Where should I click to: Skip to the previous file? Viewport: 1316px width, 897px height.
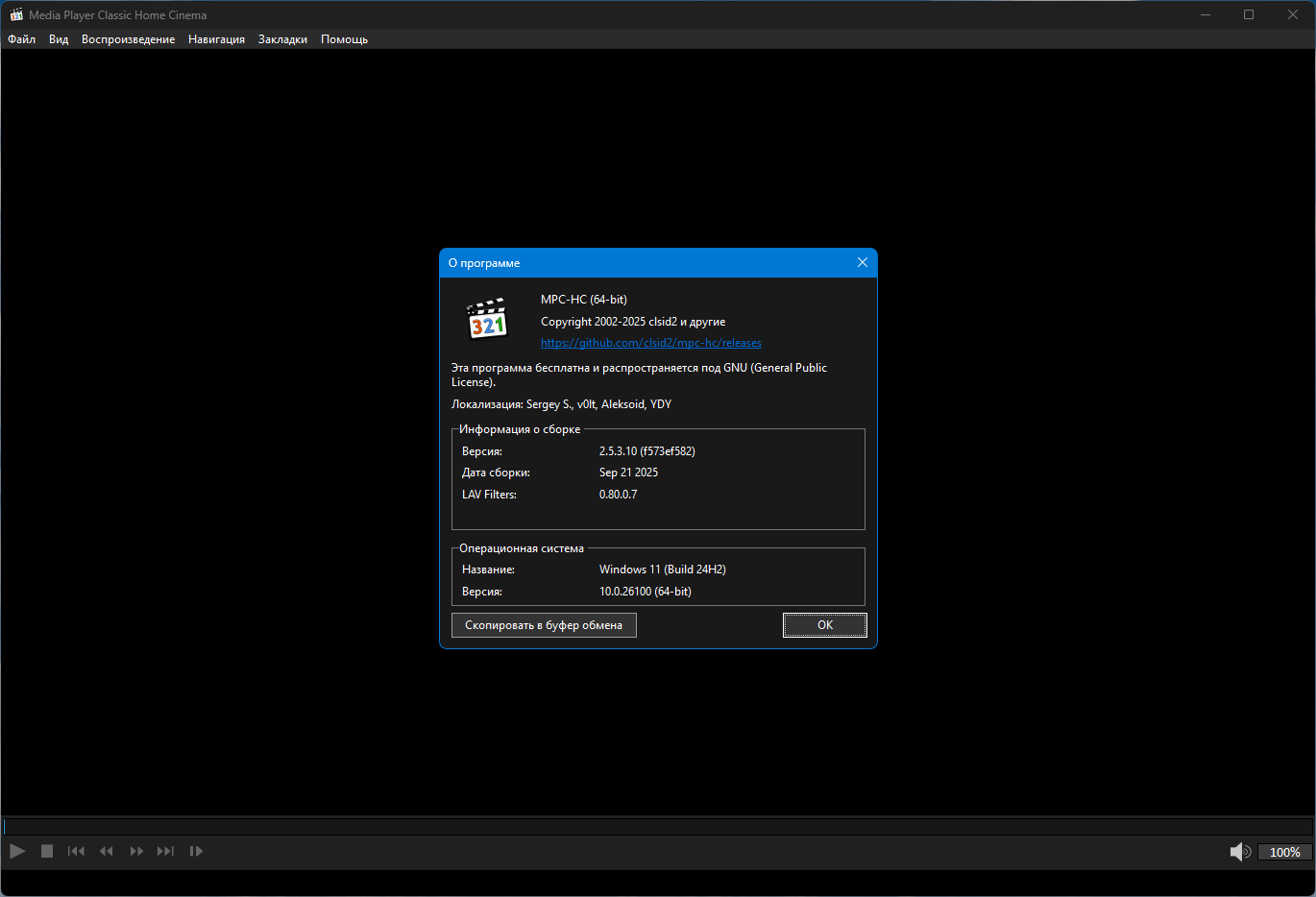tap(76, 851)
